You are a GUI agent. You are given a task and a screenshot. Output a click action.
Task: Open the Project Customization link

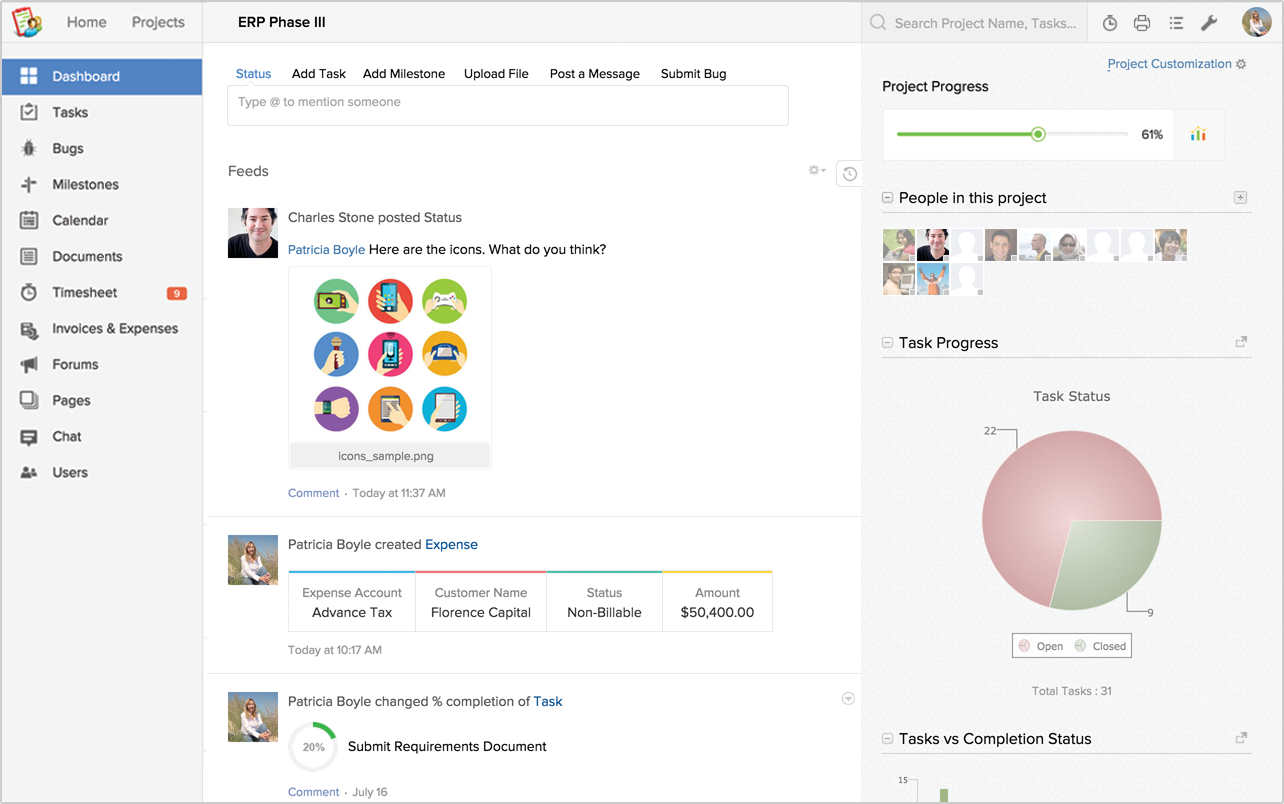click(1168, 63)
